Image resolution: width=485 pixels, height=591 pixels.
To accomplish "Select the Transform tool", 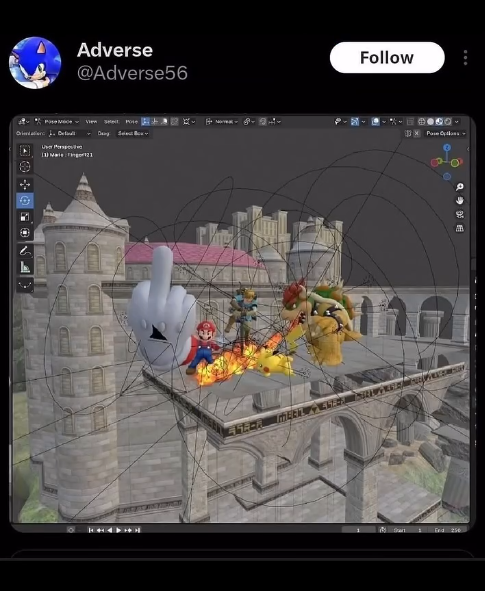I will pos(25,232).
